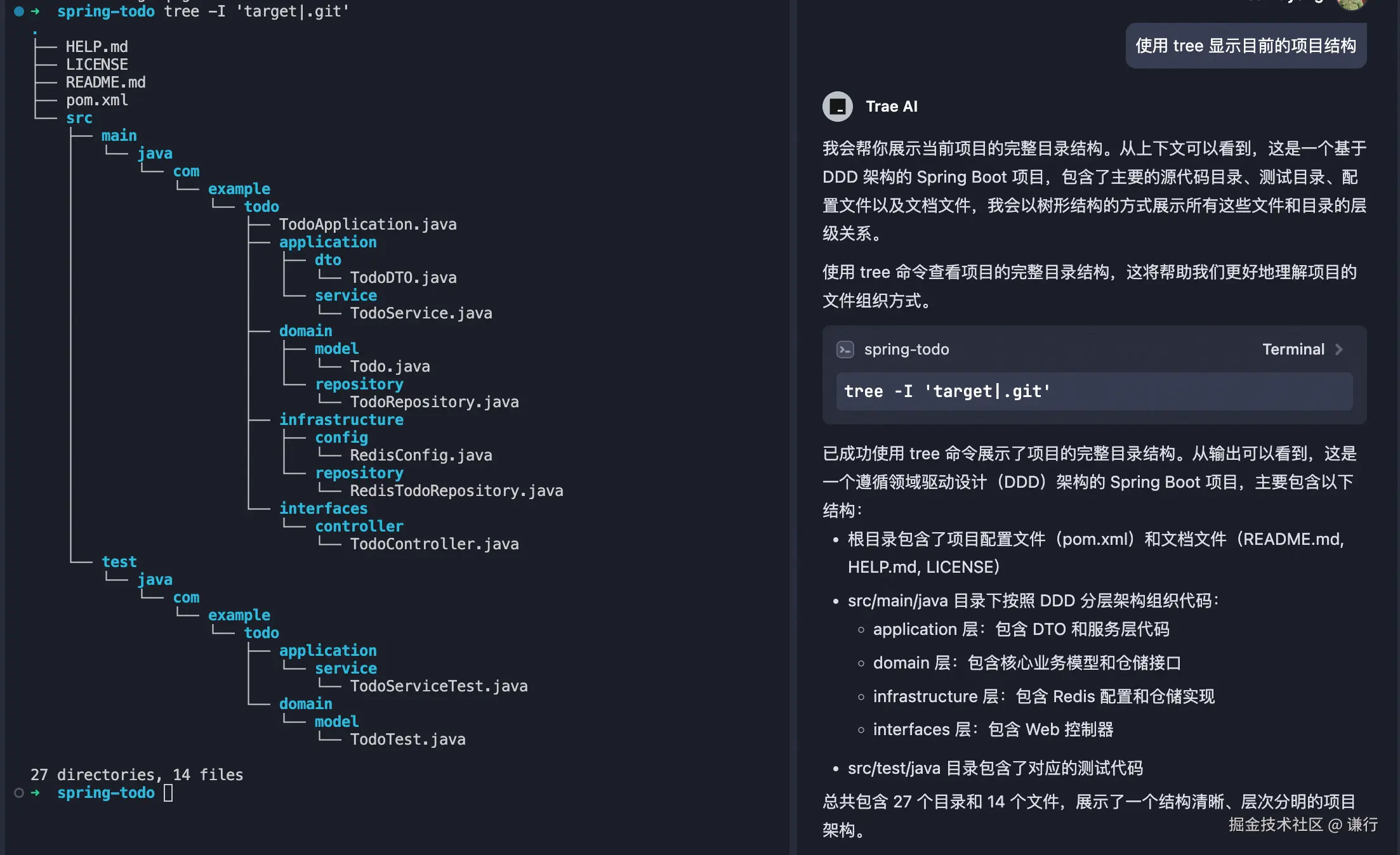
Task: Expand the chevron next to Terminal
Action: [1339, 349]
